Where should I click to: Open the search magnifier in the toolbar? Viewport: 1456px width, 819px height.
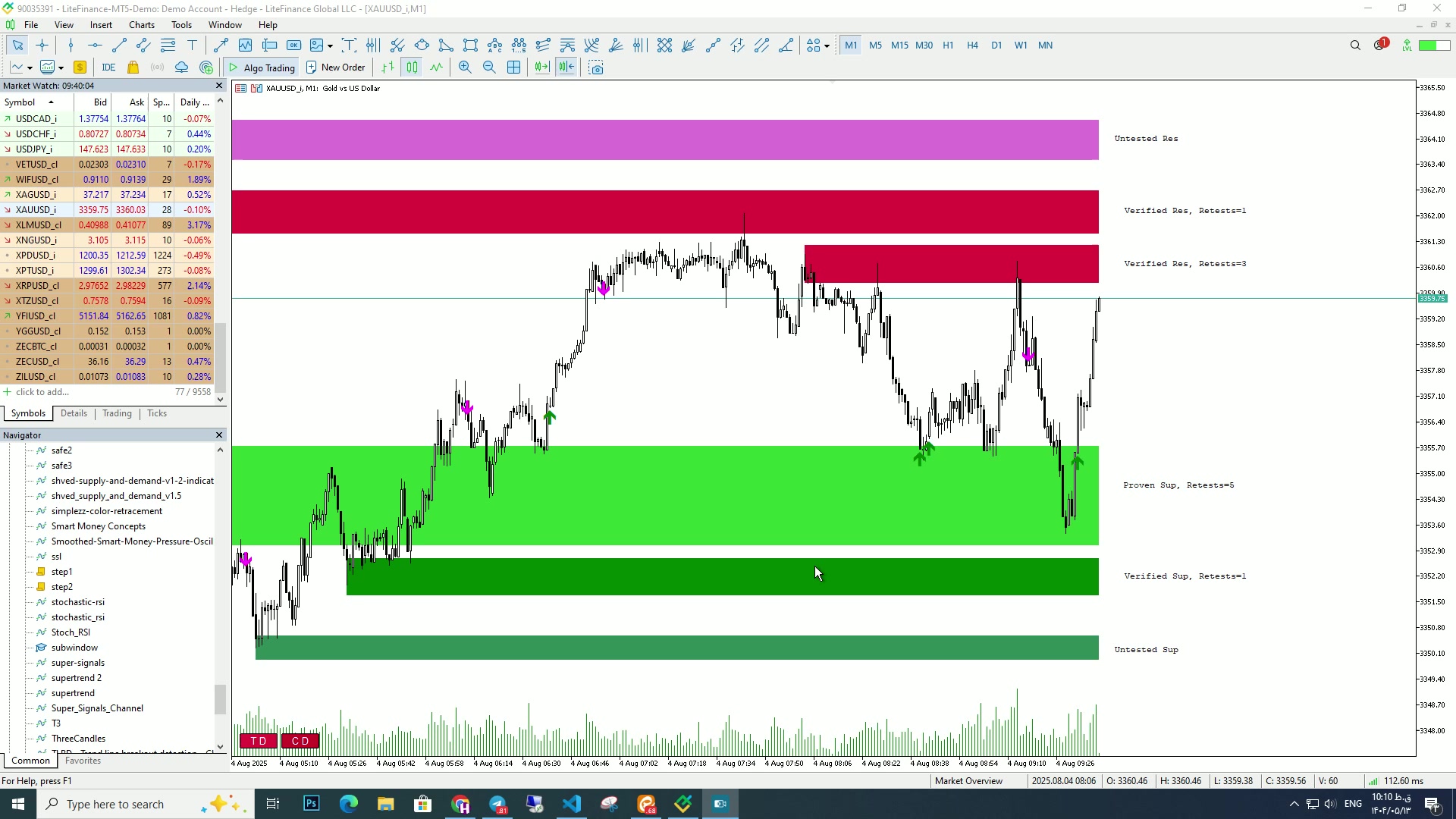point(1355,45)
